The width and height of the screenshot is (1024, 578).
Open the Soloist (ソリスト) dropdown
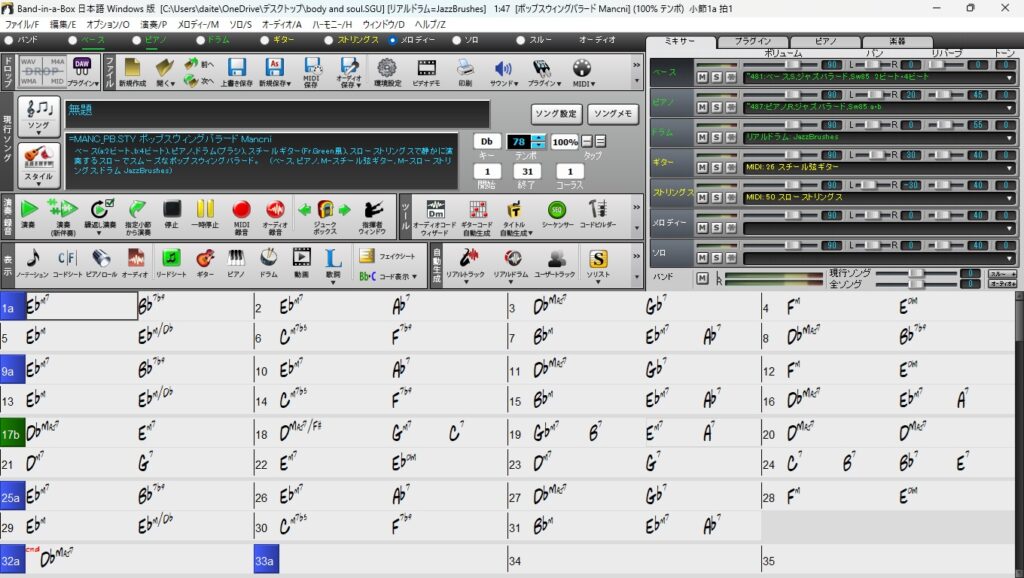pos(598,264)
